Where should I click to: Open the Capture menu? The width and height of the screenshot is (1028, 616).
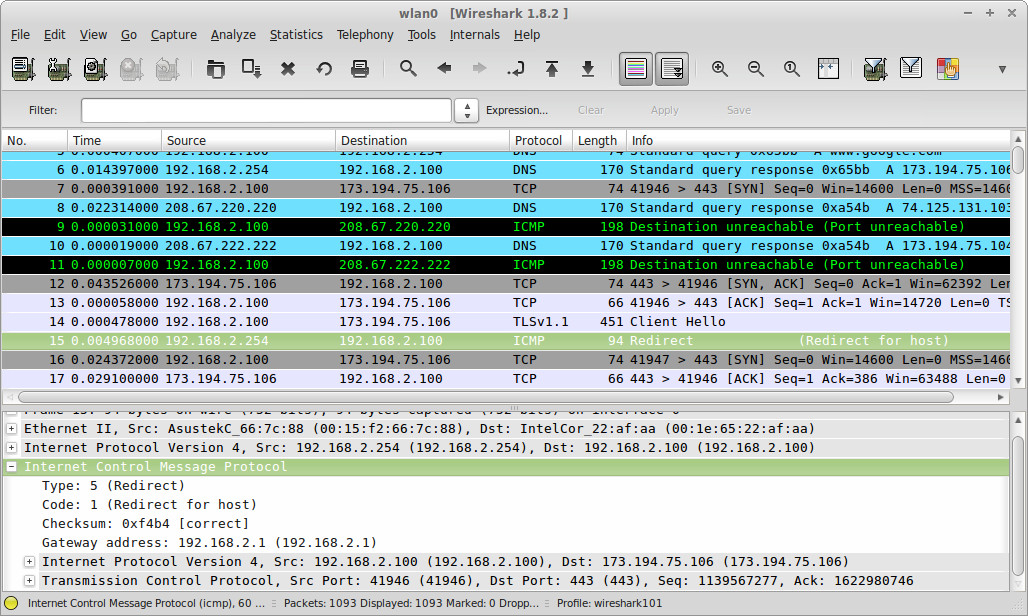pyautogui.click(x=174, y=35)
